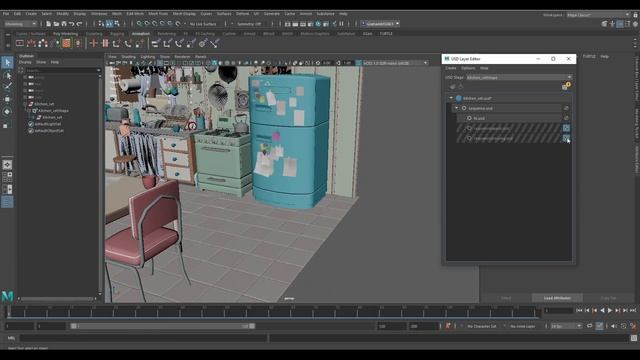Toggle the loop playback icon in the range bar
The image size is (640, 360).
589,326
